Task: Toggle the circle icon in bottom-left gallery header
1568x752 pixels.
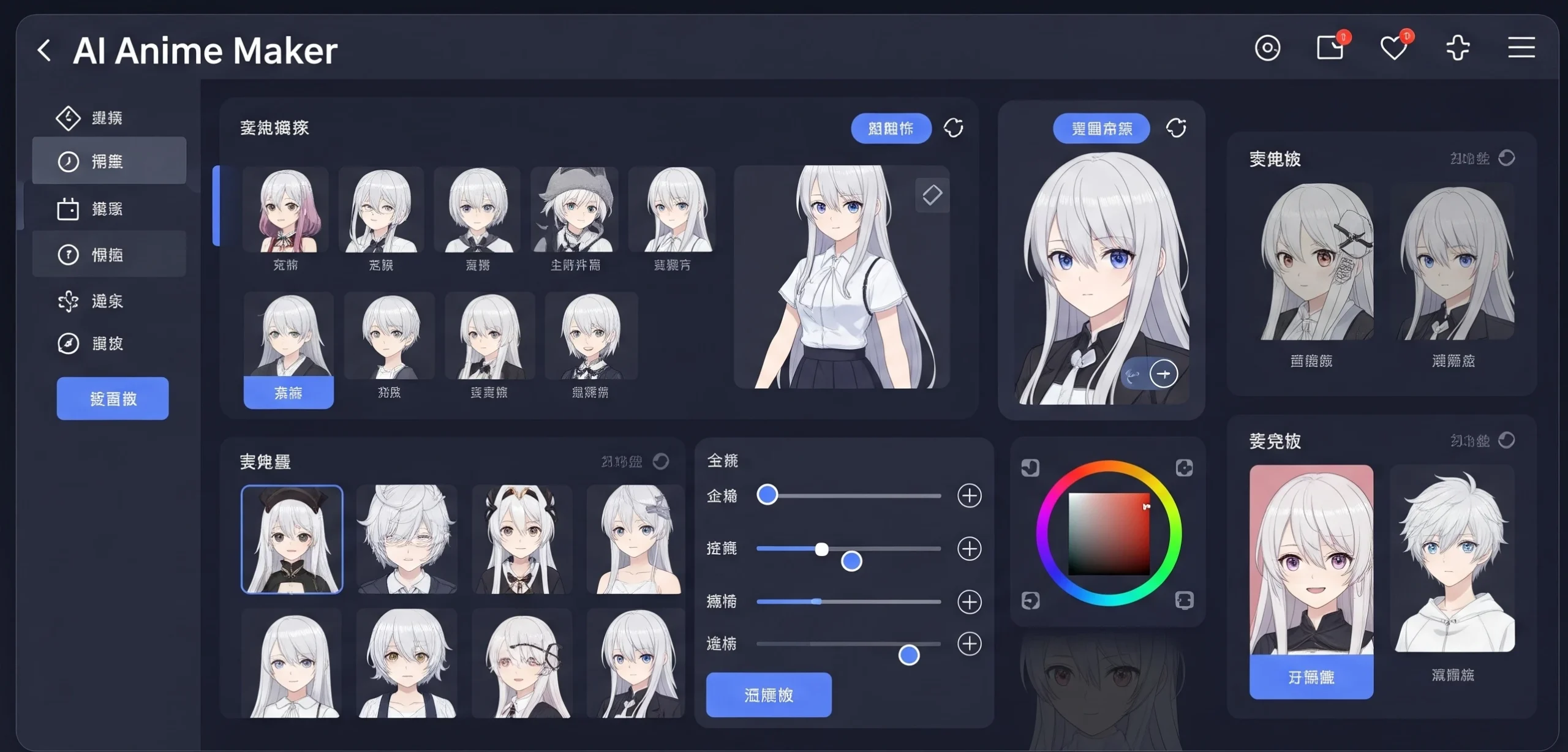Action: pyautogui.click(x=660, y=461)
